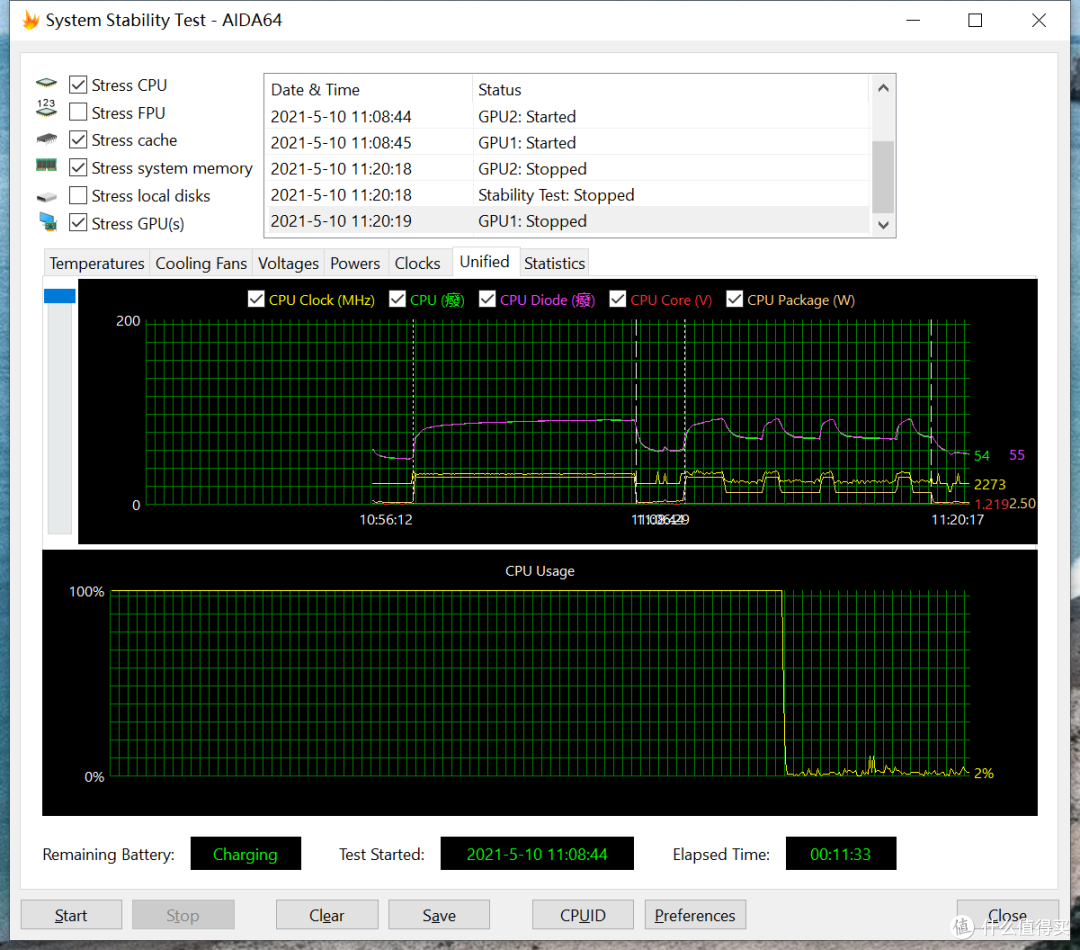
Task: Click the cache chip icon beside Stress cache
Action: (x=46, y=139)
